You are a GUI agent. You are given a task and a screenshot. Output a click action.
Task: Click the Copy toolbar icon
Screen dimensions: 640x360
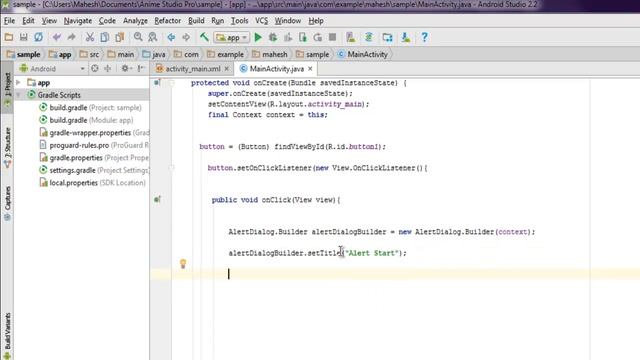point(104,38)
